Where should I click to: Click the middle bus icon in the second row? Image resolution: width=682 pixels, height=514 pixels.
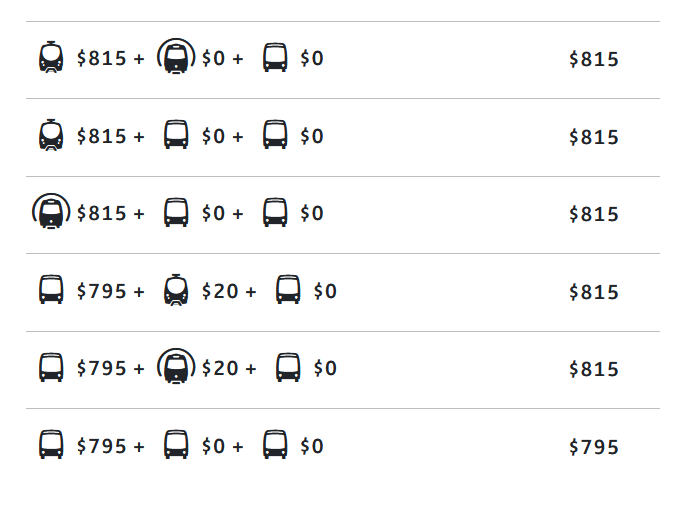click(x=176, y=135)
